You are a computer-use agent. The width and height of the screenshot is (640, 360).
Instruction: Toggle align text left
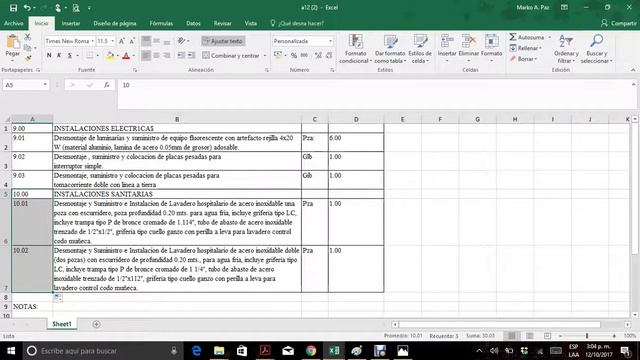146,55
